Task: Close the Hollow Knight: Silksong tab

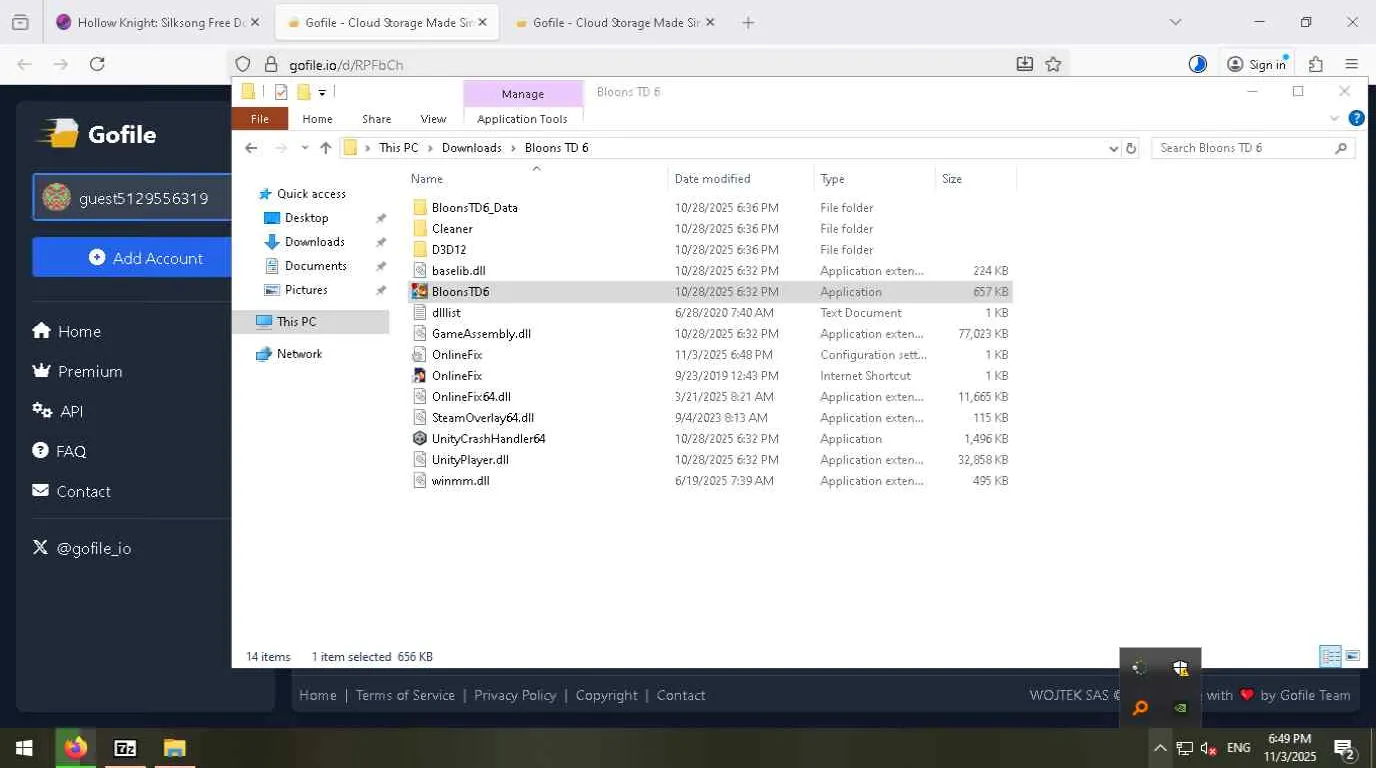Action: [255, 22]
